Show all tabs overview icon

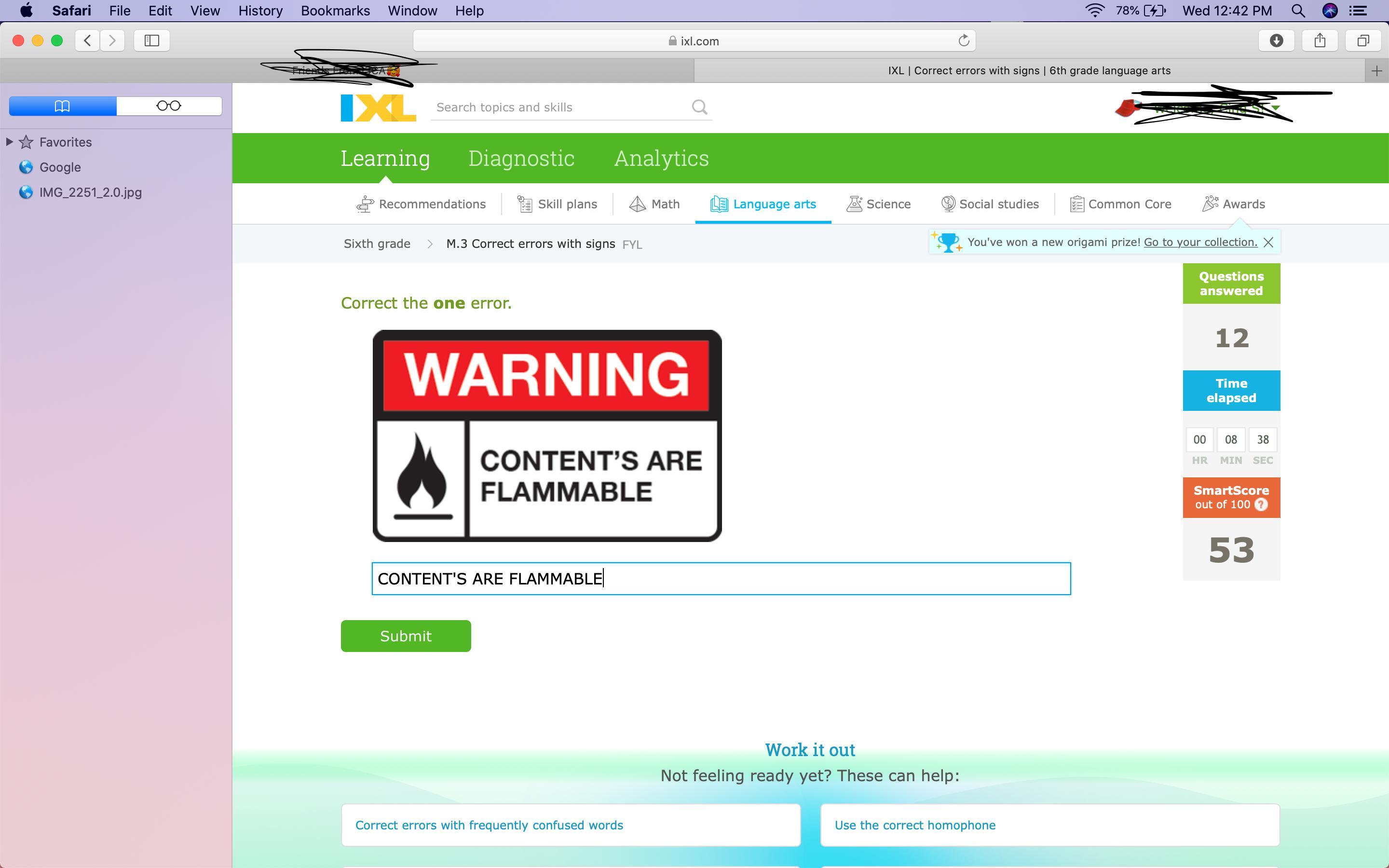point(1363,41)
